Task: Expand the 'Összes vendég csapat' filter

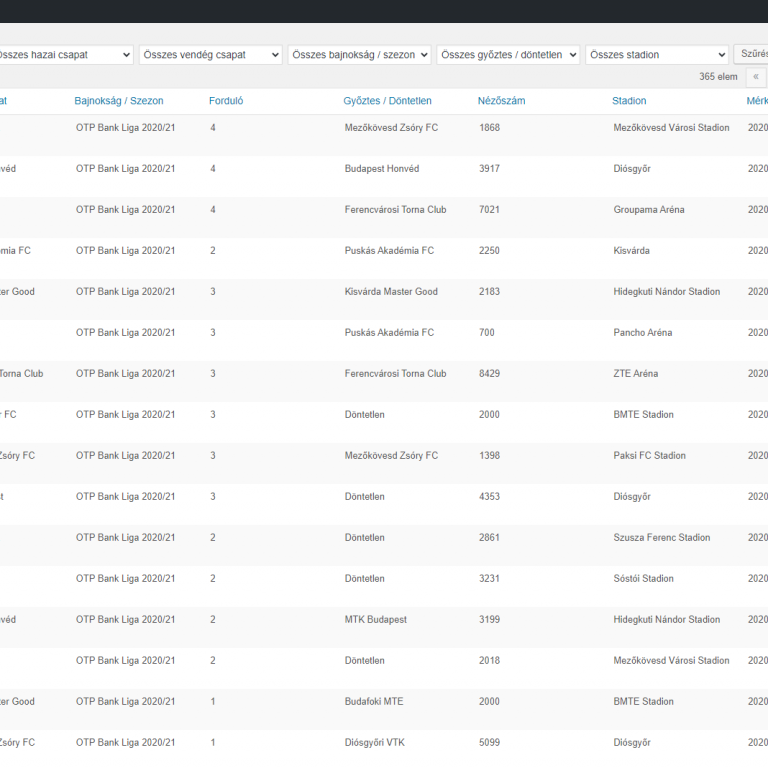Action: point(211,55)
